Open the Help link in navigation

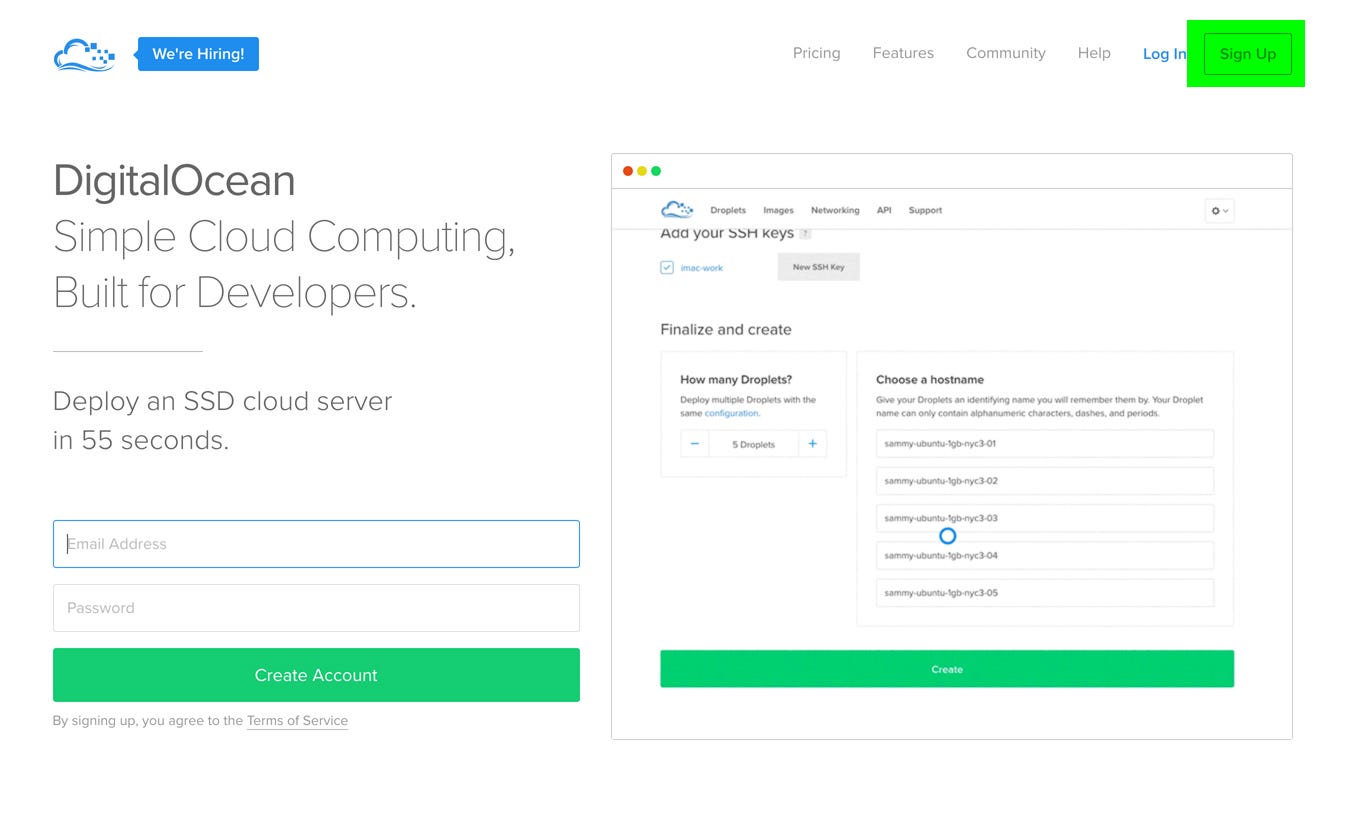tap(1094, 53)
